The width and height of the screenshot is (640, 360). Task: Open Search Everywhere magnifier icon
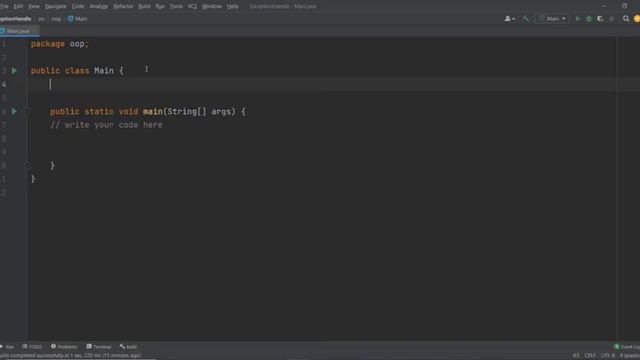click(626, 19)
